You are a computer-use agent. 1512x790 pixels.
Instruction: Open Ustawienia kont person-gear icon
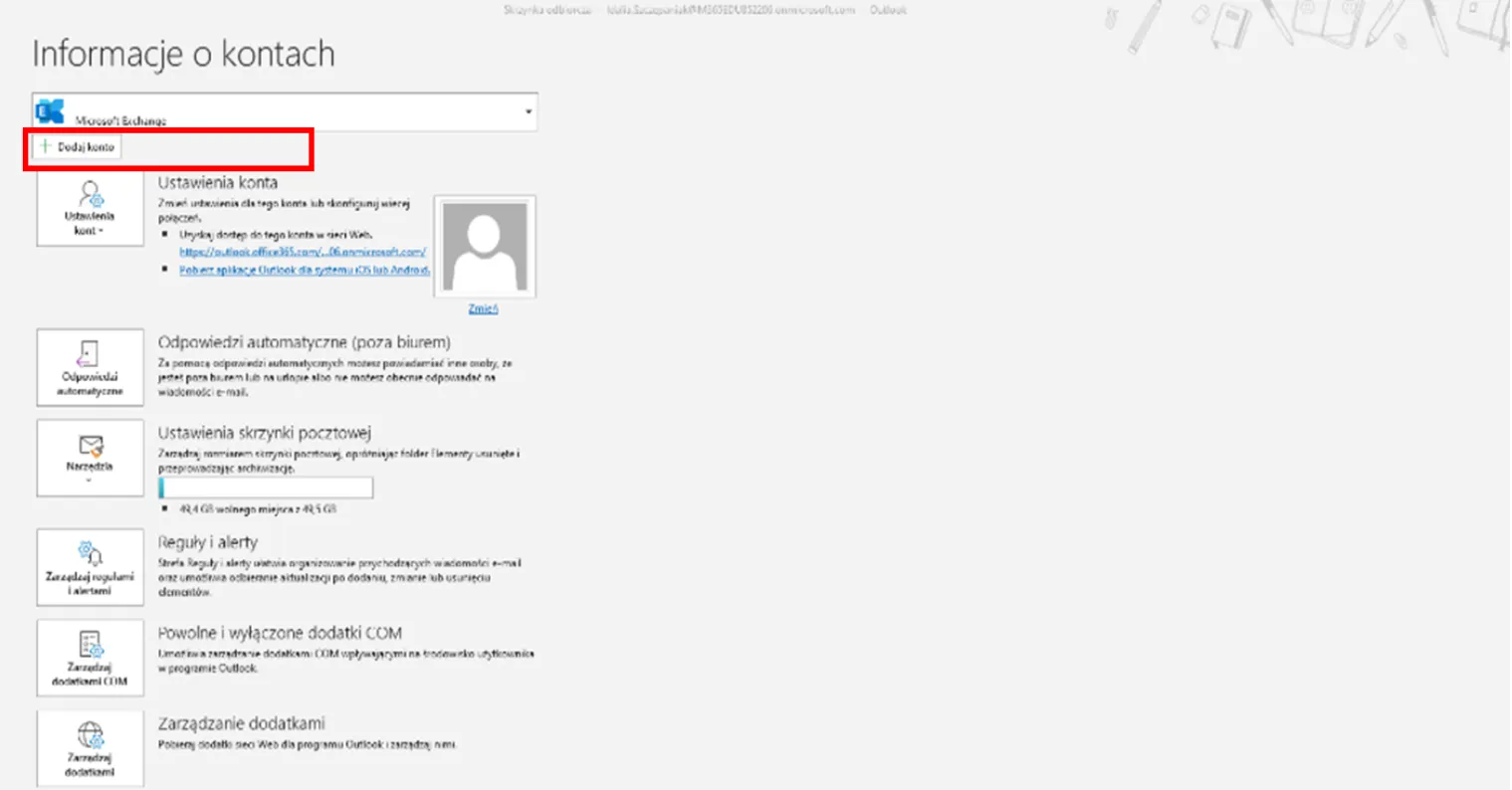[91, 194]
